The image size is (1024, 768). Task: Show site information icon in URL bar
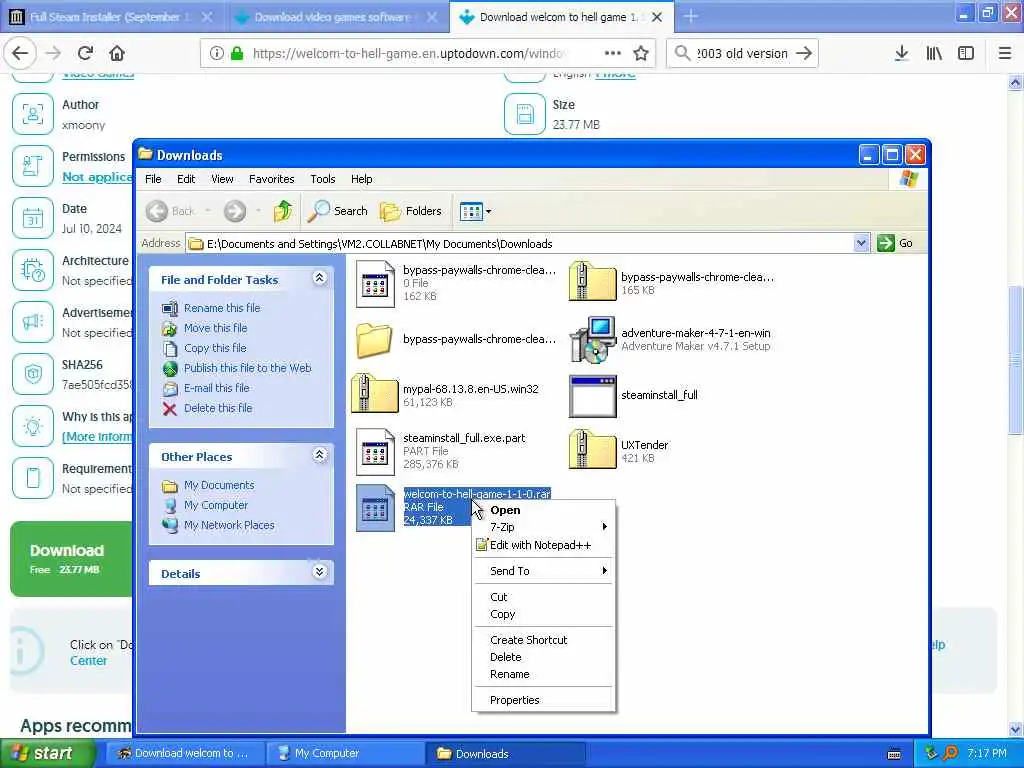click(x=216, y=54)
